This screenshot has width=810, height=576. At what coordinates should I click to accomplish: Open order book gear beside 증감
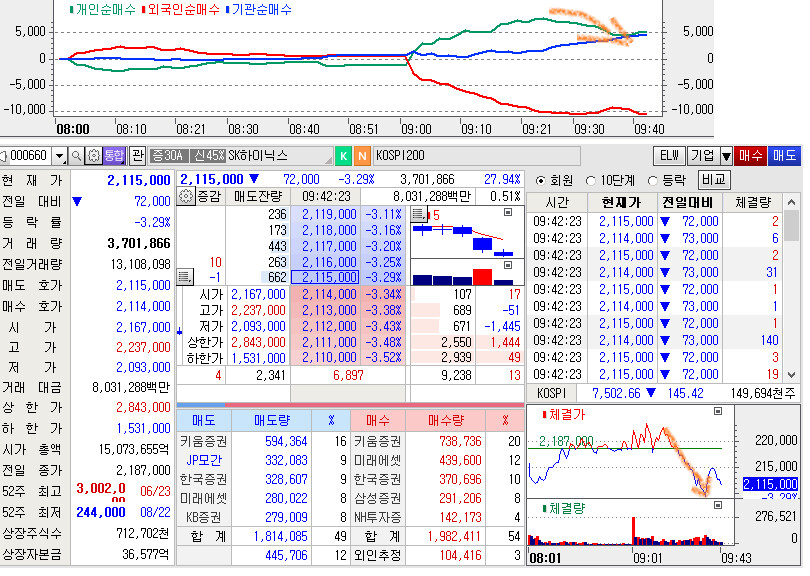click(186, 196)
